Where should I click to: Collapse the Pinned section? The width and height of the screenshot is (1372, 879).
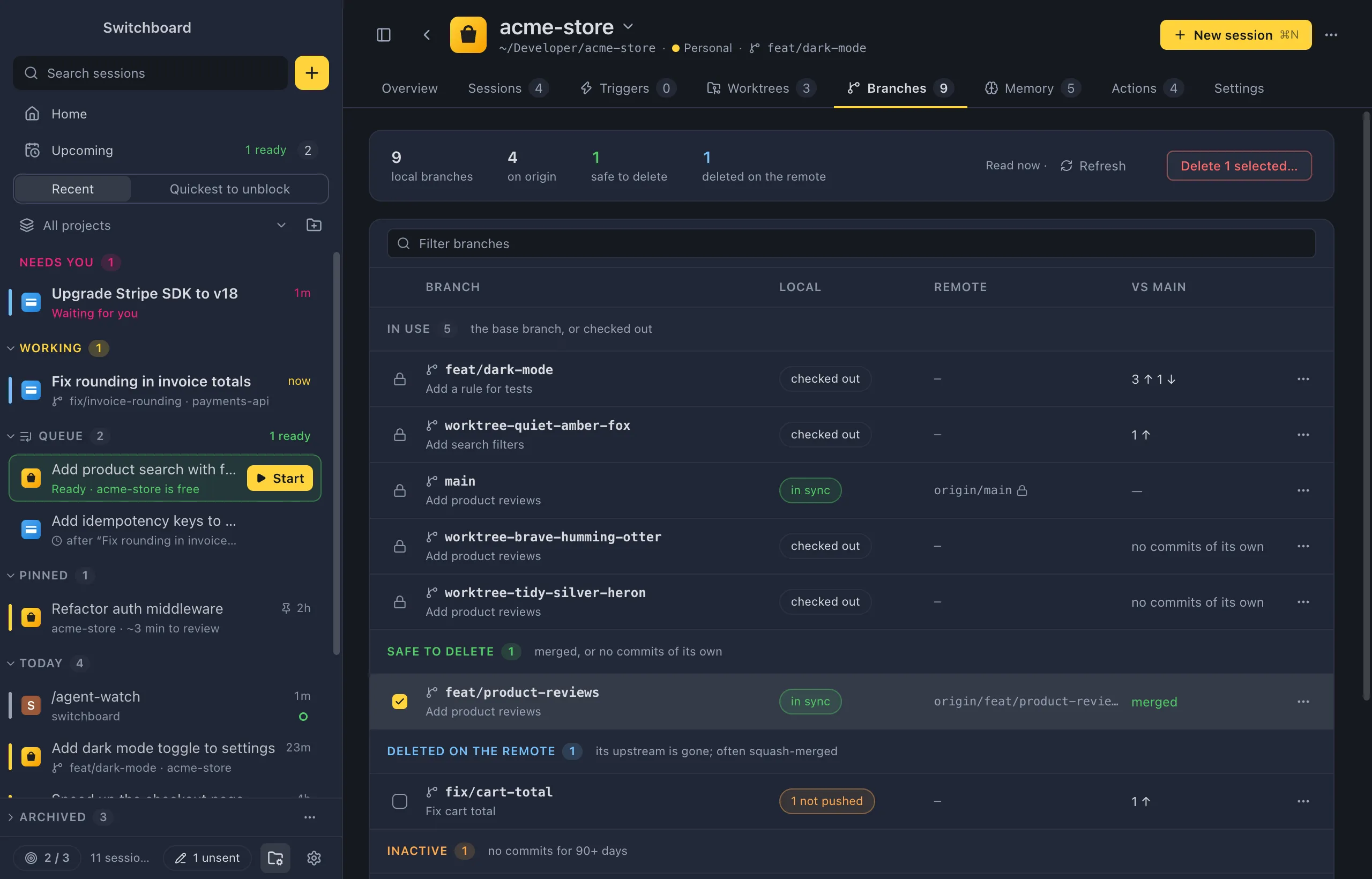point(10,575)
